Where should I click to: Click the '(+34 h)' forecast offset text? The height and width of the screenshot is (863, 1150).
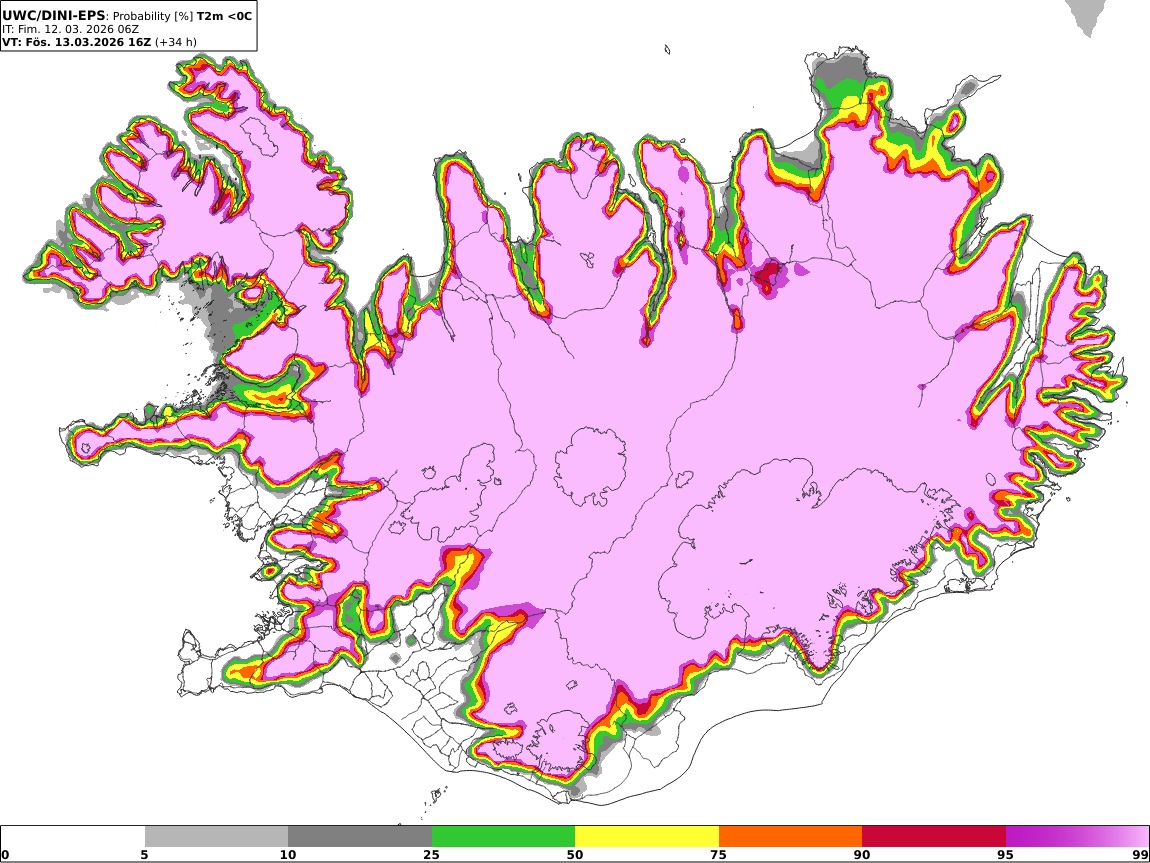(175, 42)
